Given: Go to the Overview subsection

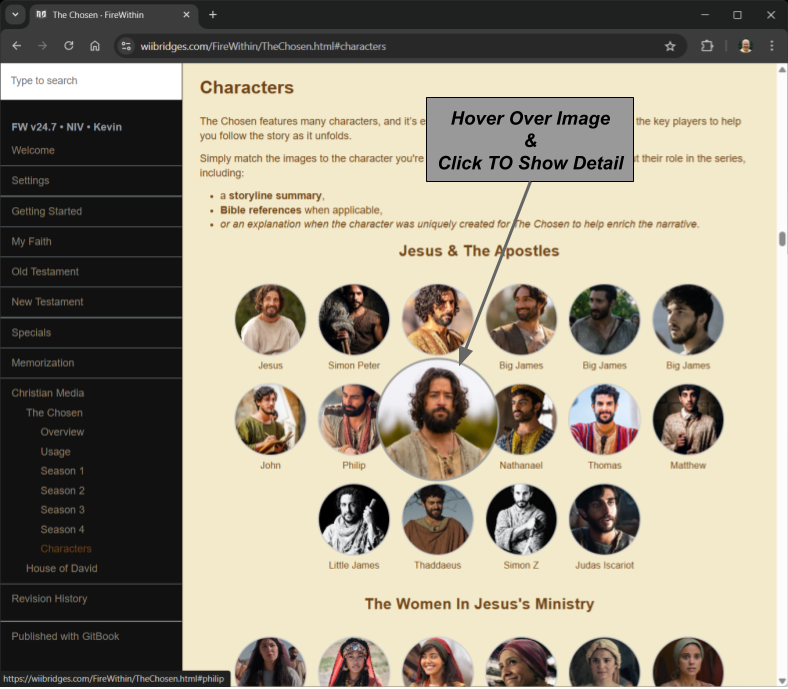Looking at the screenshot, I should 62,432.
